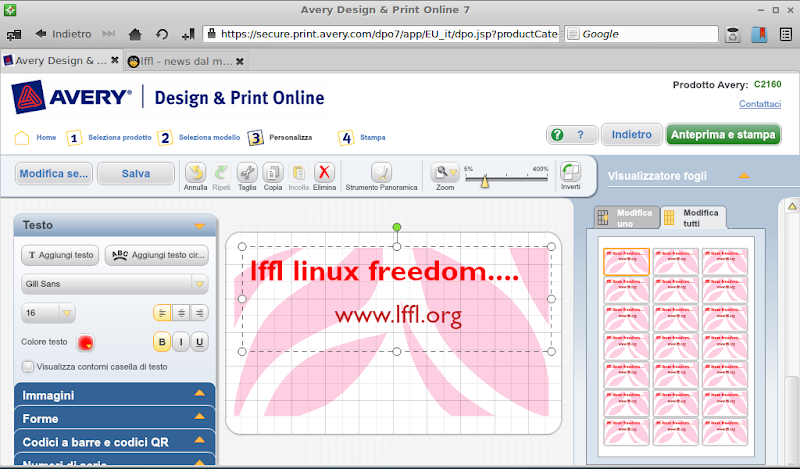Click step 1 Seleziona prodotto icon
The width and height of the screenshot is (800, 469).
pos(74,138)
